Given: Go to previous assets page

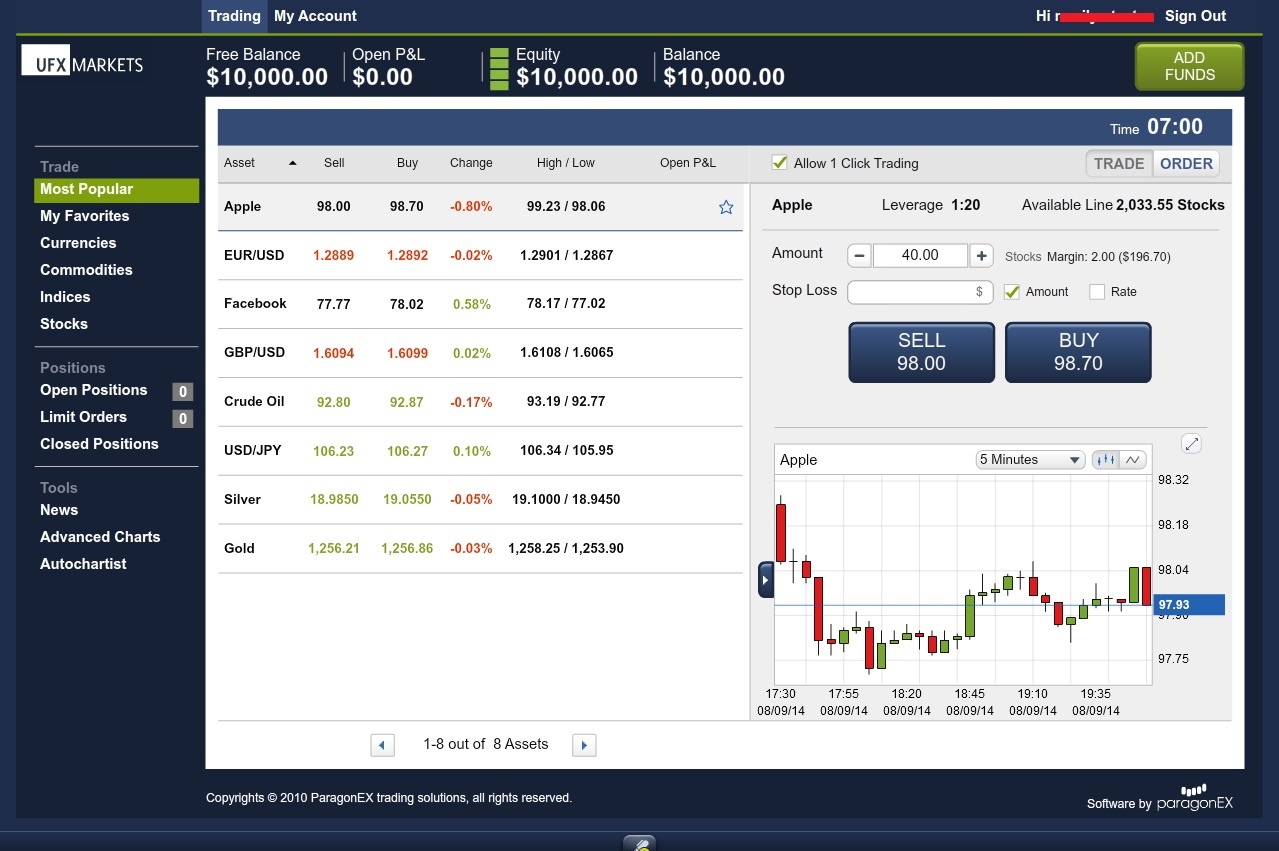Looking at the screenshot, I should click(382, 745).
